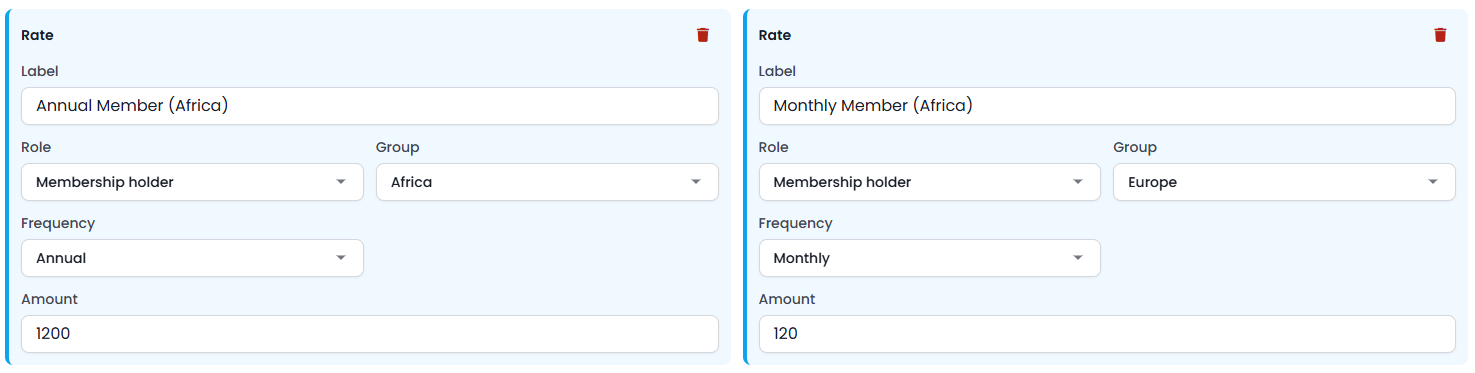This screenshot has width=1475, height=373.
Task: Open the Africa Group dropdown
Action: point(547,182)
